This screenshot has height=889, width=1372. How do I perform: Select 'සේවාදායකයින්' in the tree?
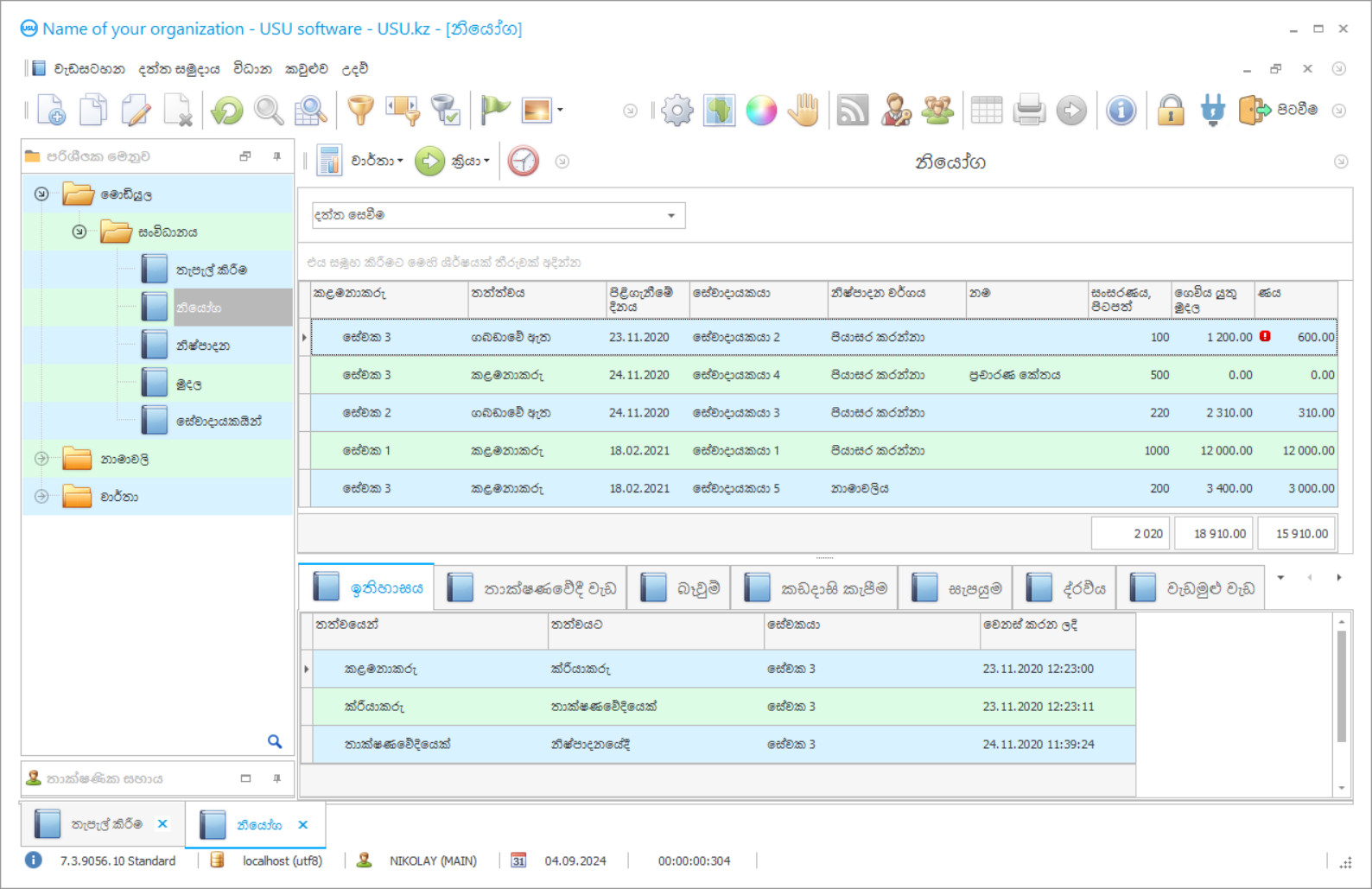219,421
